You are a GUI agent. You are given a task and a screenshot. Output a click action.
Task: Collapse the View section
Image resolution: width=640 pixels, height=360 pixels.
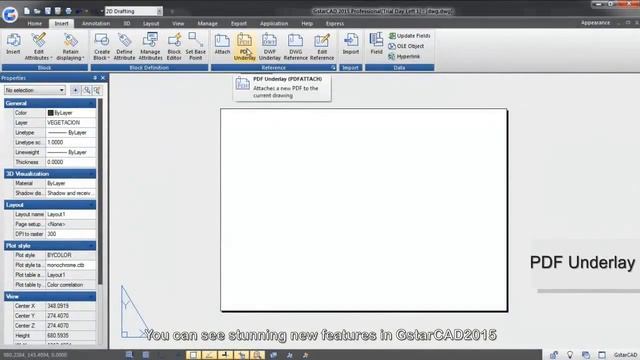[x=91, y=296]
